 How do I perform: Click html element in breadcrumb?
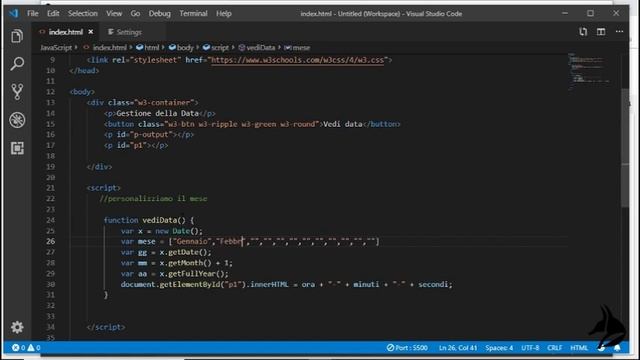point(151,48)
